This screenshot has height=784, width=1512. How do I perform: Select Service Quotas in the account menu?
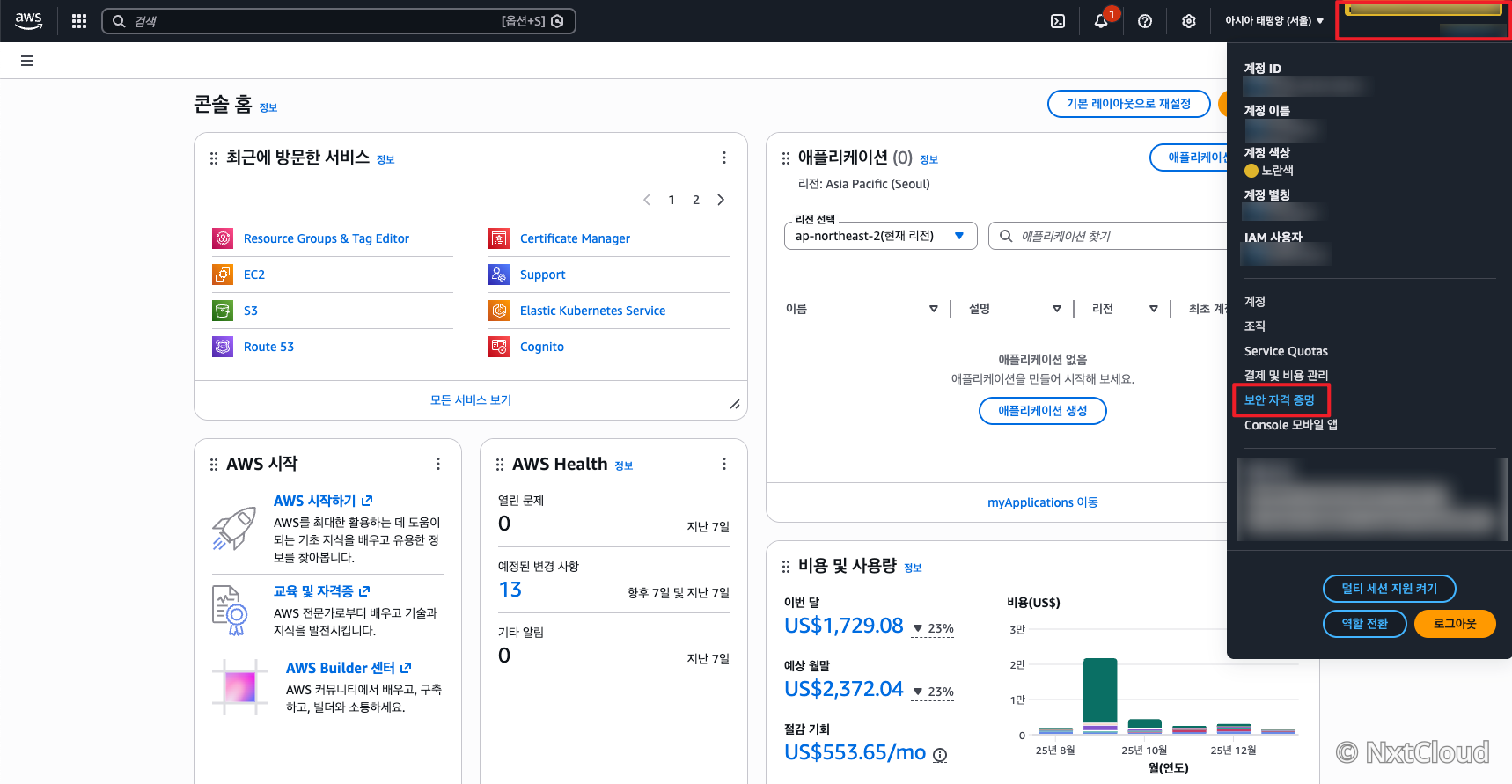(1286, 351)
